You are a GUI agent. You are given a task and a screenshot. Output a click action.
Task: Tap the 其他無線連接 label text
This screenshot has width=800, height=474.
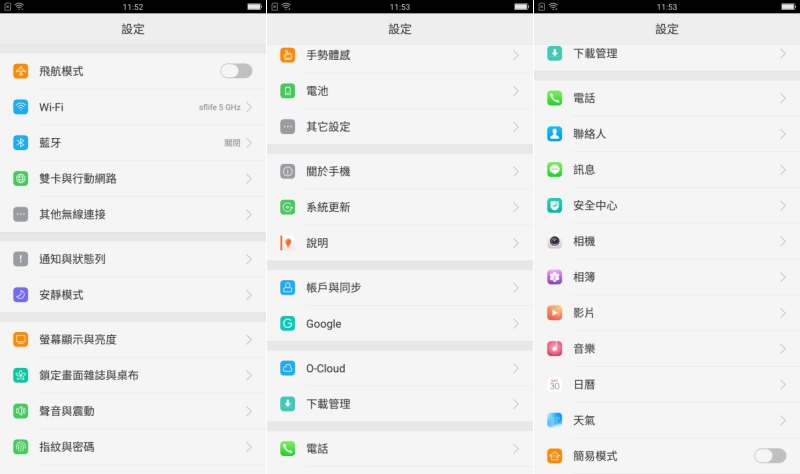tap(72, 214)
